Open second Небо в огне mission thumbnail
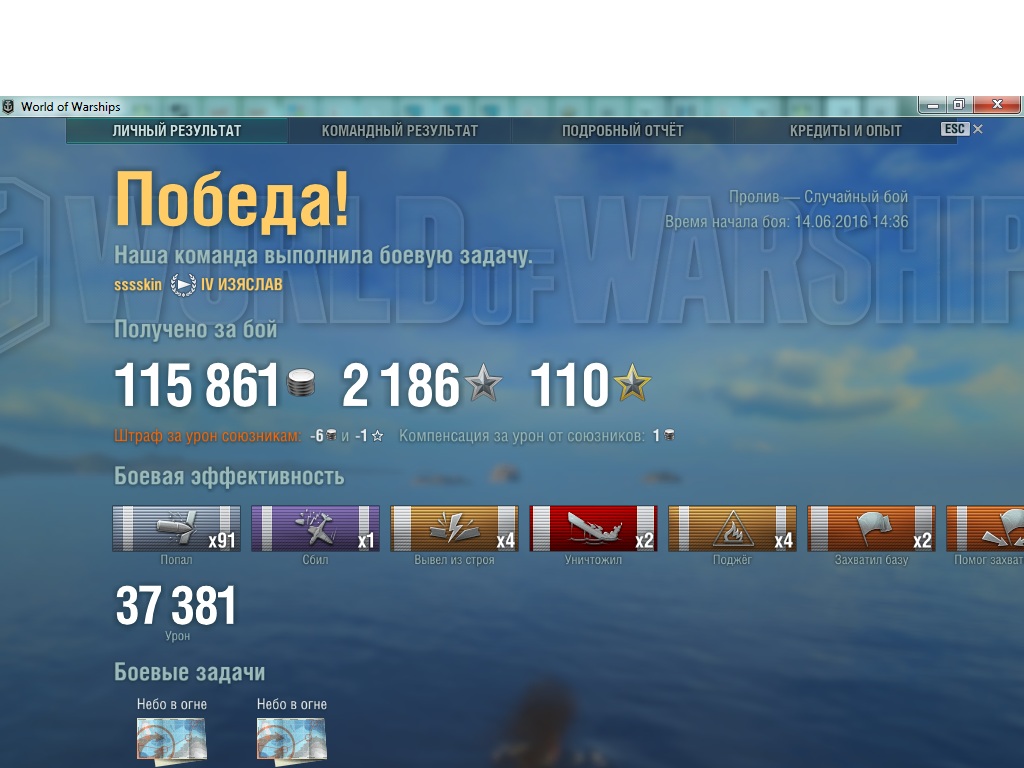1024x768 pixels. (291, 741)
